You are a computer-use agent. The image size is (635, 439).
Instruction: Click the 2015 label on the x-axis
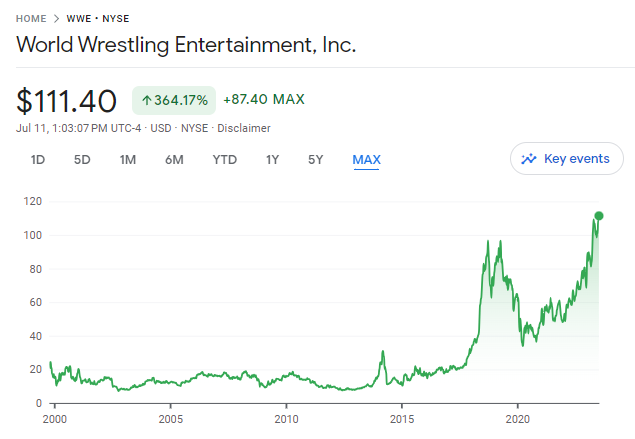tap(402, 419)
